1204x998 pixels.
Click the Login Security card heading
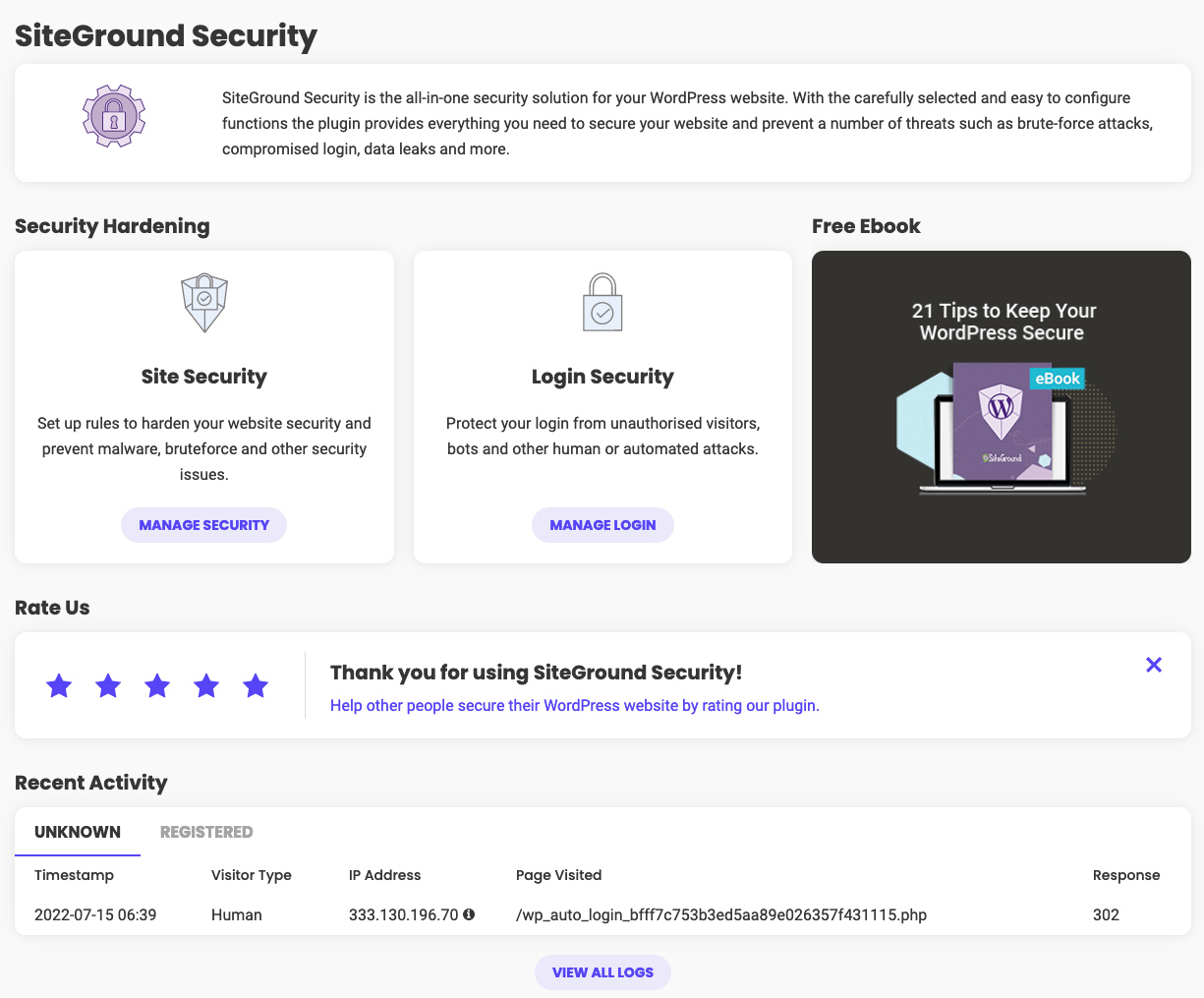point(602,377)
